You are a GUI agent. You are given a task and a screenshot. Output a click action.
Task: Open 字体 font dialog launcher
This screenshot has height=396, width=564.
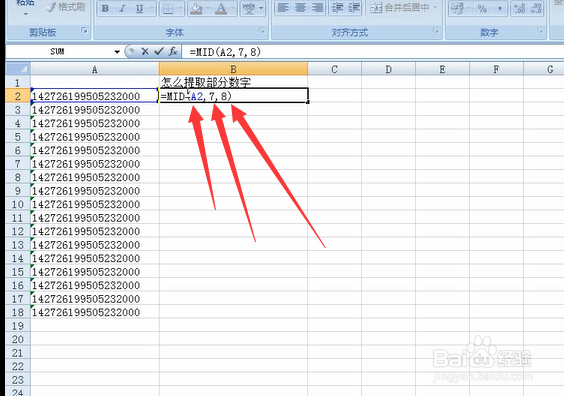click(262, 31)
